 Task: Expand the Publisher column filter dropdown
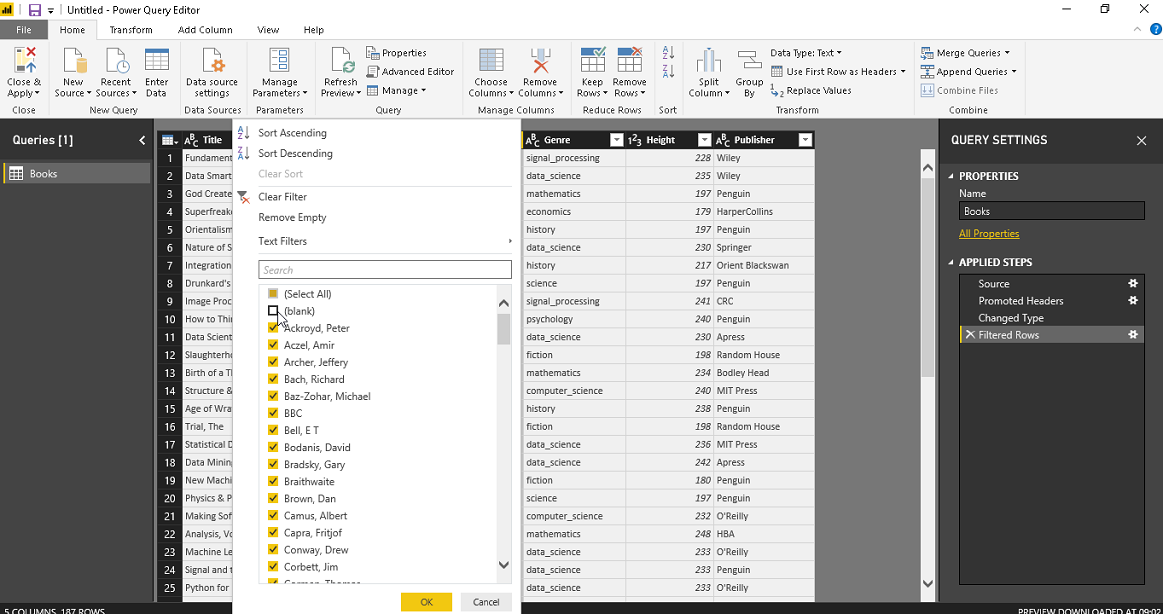tap(805, 140)
